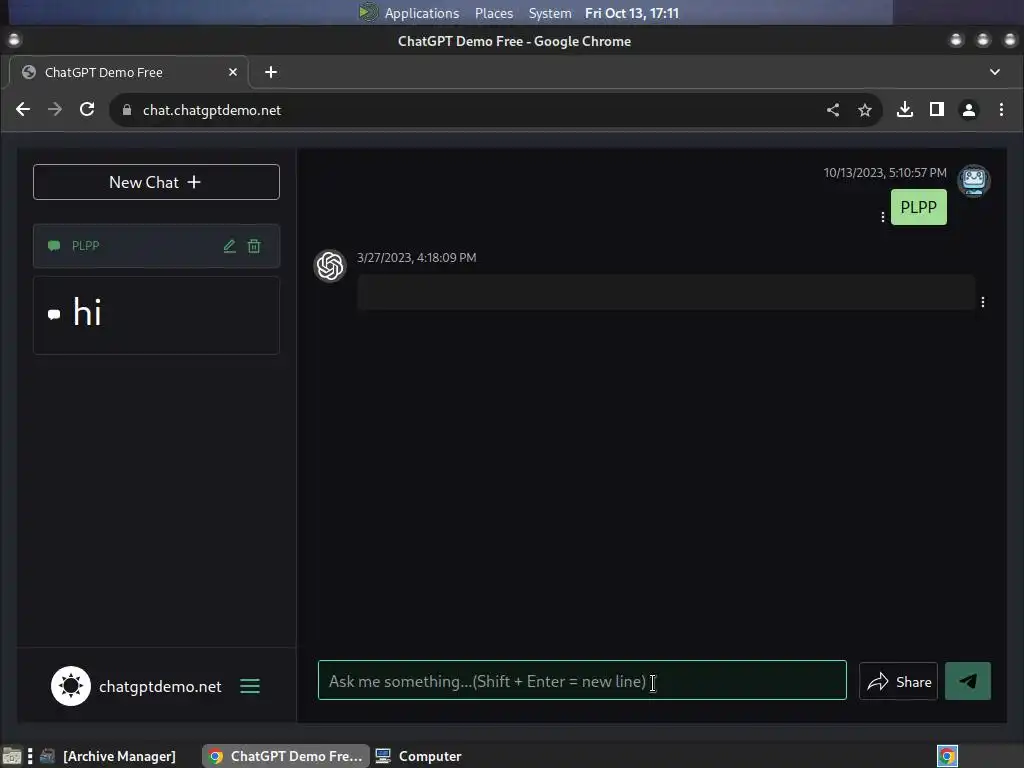This screenshot has height=768, width=1024.
Task: Click the empty assistant reply bubble
Action: pyautogui.click(x=666, y=292)
